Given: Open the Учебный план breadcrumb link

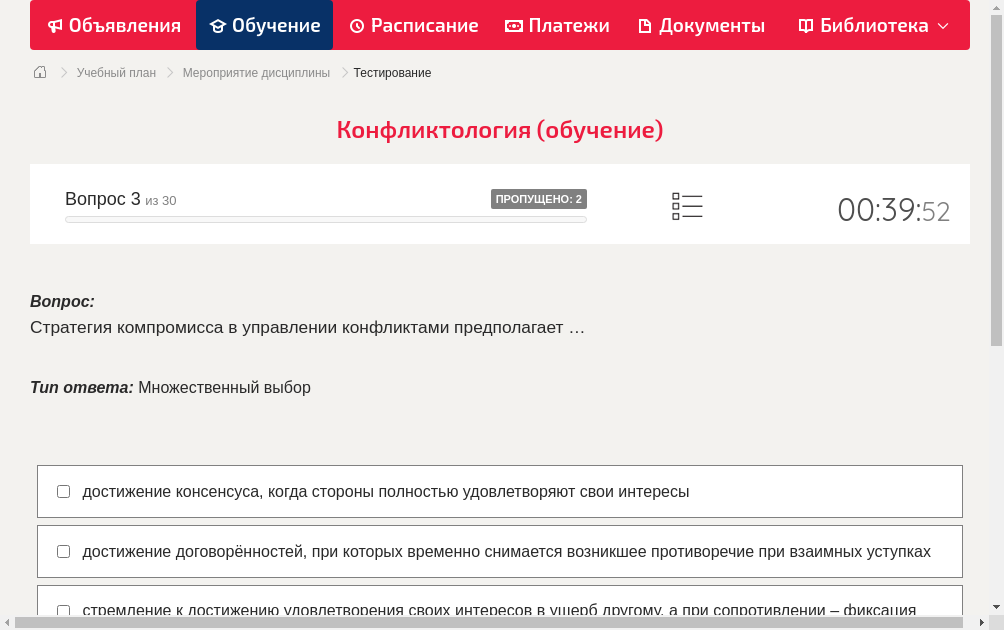Looking at the screenshot, I should [x=117, y=72].
